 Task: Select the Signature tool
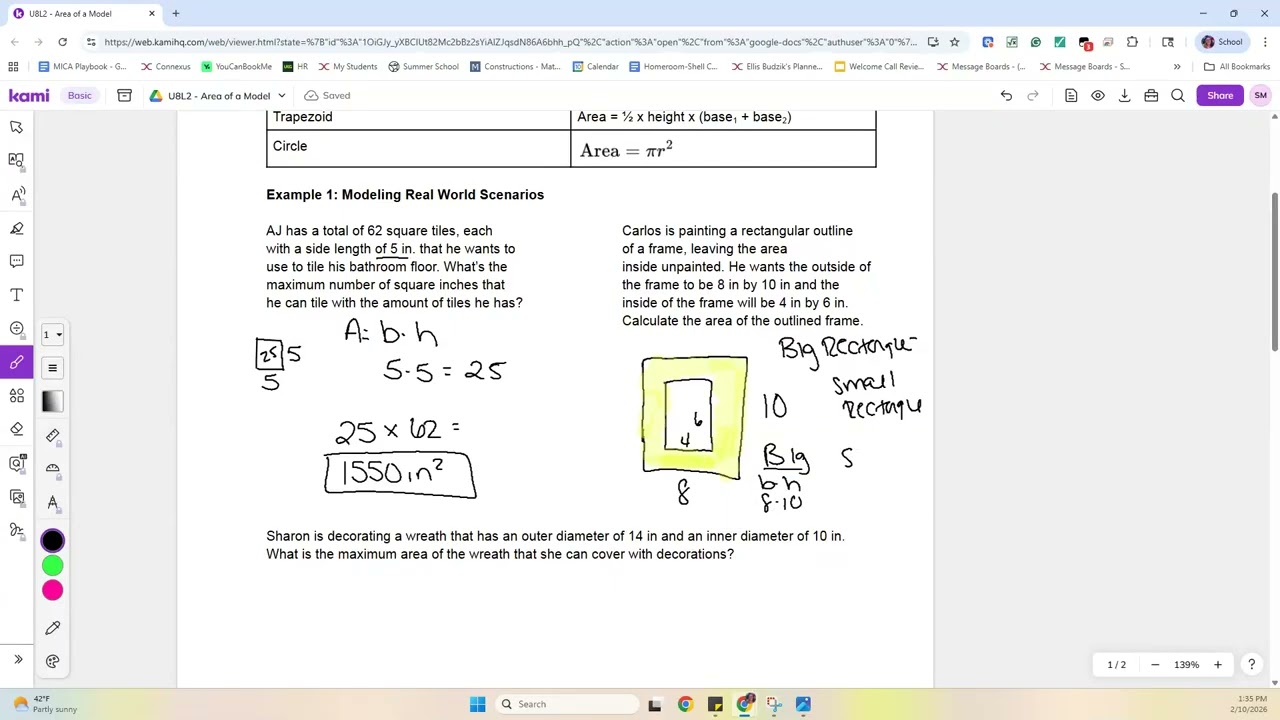[x=17, y=530]
